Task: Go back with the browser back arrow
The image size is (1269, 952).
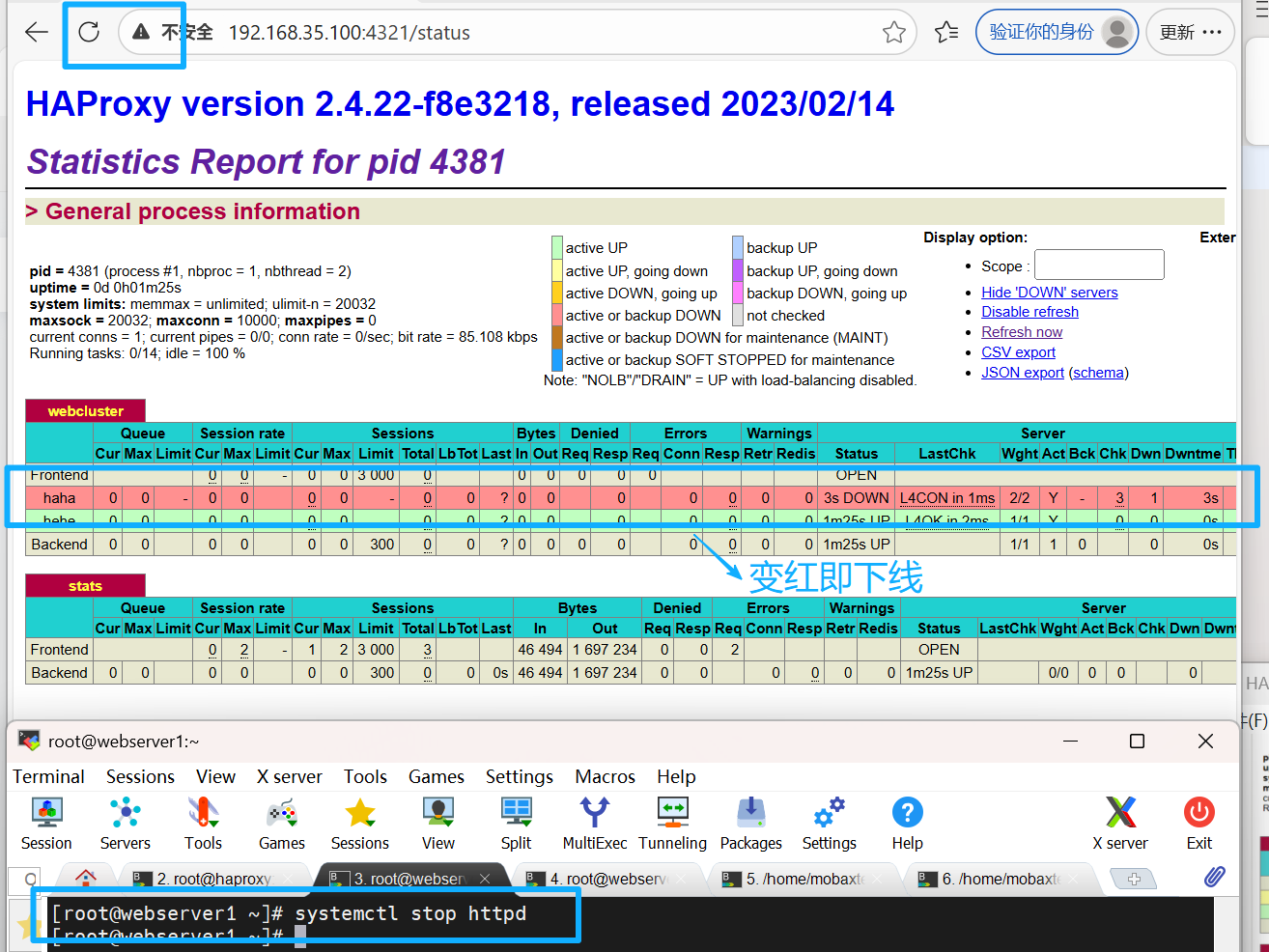Action: tap(37, 32)
